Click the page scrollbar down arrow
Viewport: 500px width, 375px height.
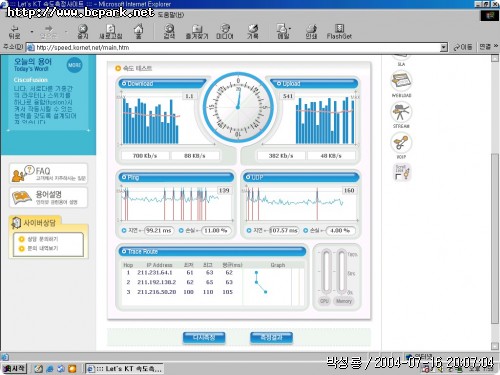495,346
